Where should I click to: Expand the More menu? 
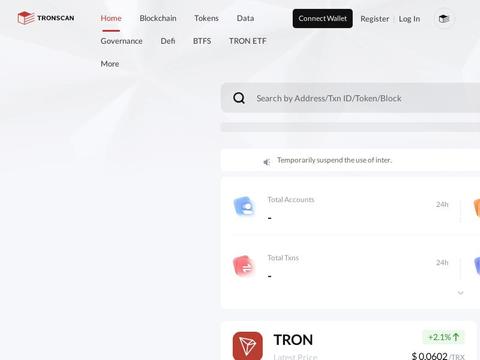pyautogui.click(x=110, y=64)
